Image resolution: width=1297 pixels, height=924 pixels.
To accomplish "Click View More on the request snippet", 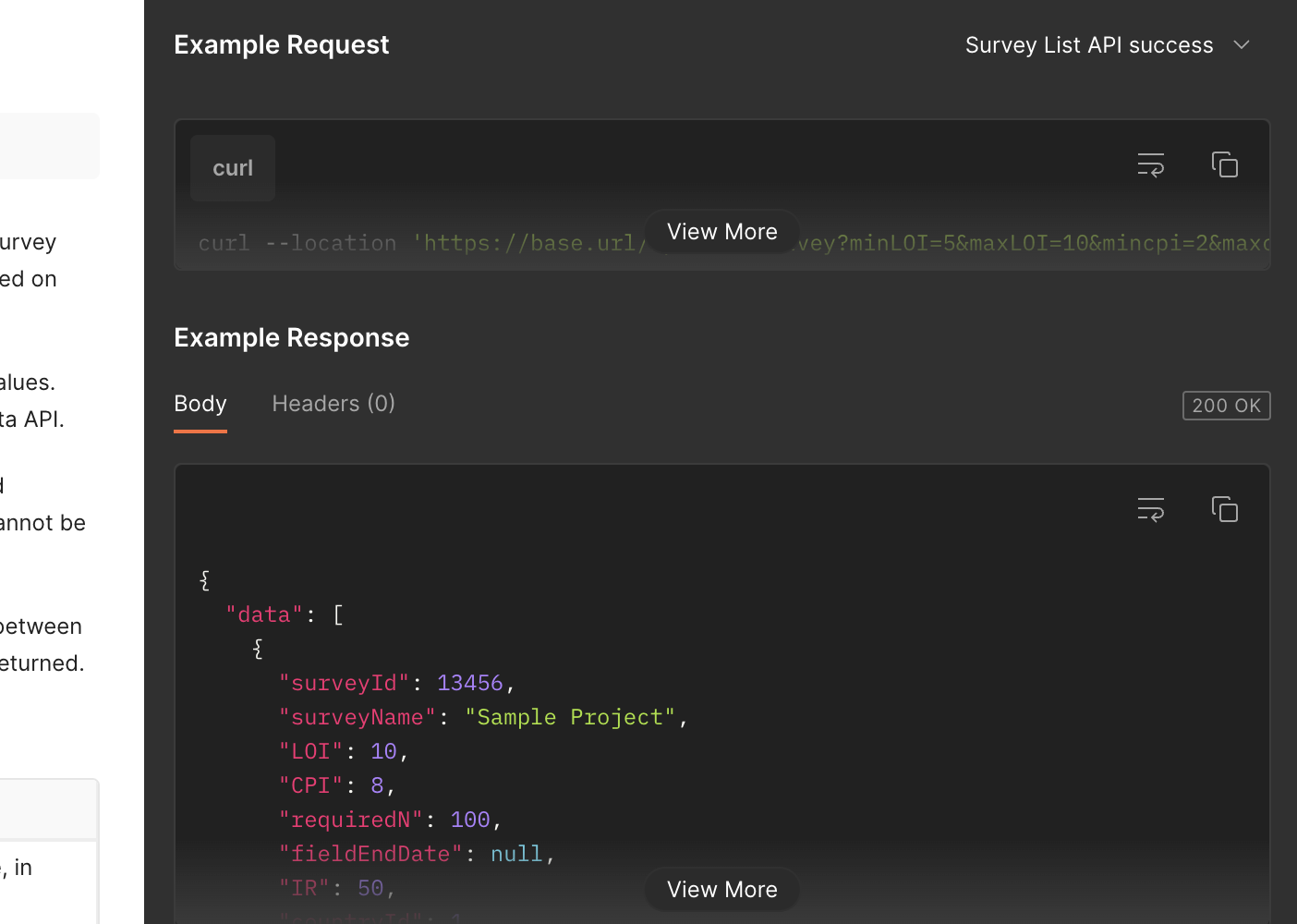I will click(722, 232).
